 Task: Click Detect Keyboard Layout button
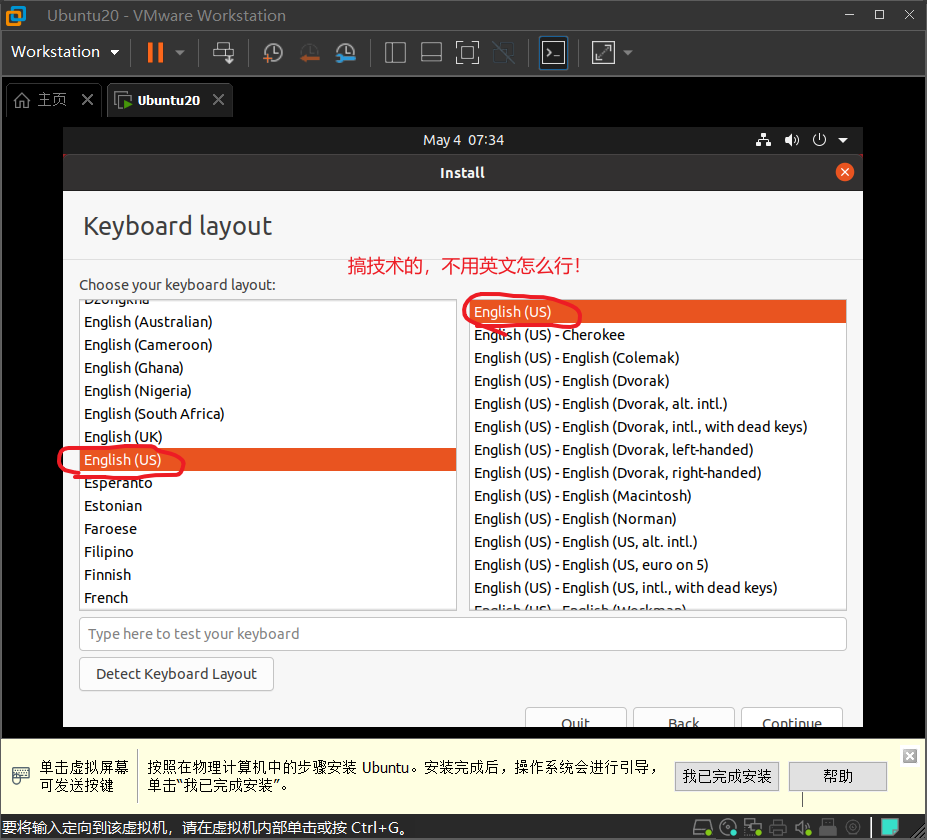[176, 674]
